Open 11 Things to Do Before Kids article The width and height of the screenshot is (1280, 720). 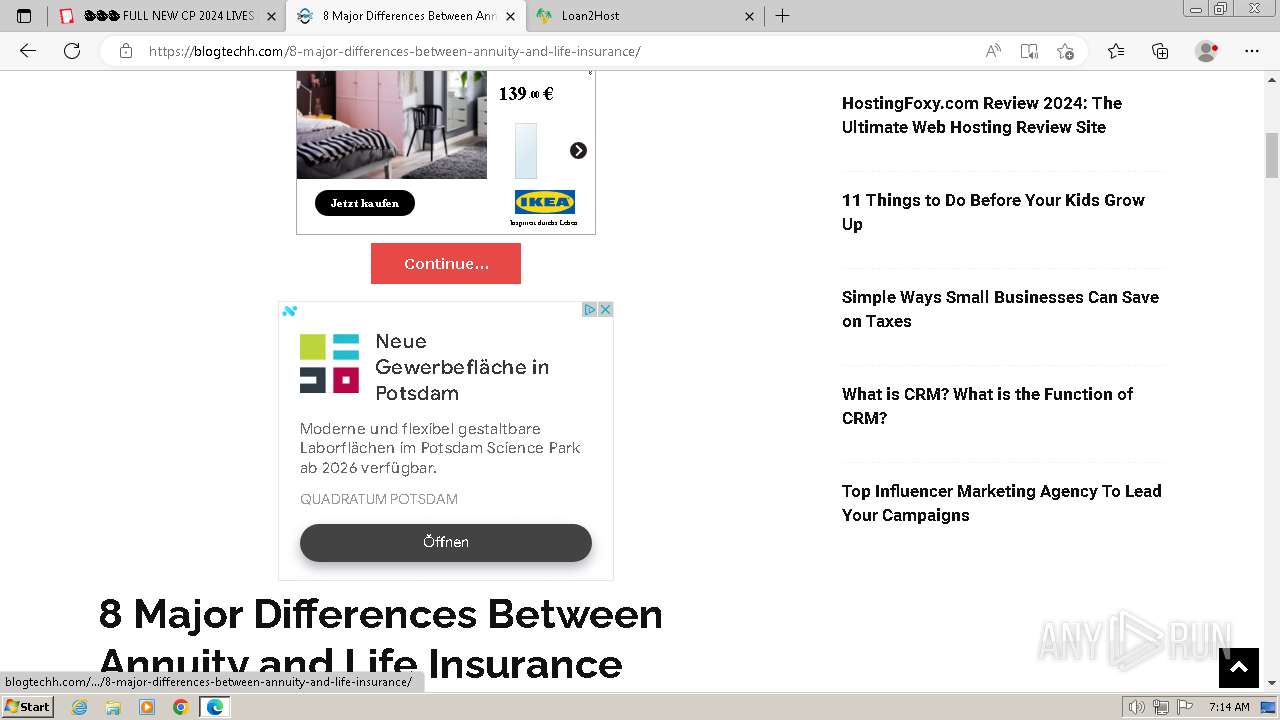tap(993, 212)
